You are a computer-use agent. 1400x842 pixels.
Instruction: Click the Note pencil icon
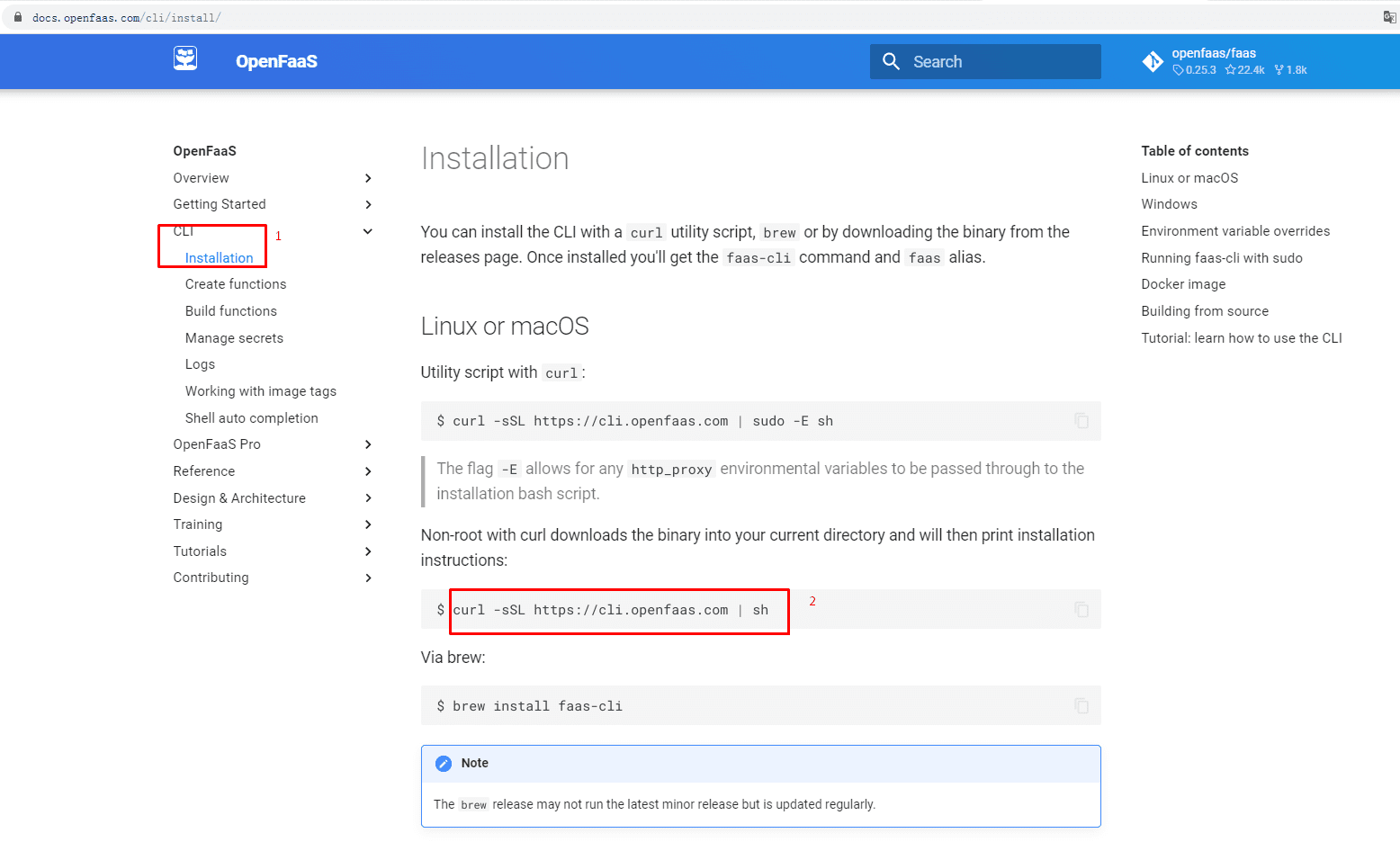tap(444, 764)
